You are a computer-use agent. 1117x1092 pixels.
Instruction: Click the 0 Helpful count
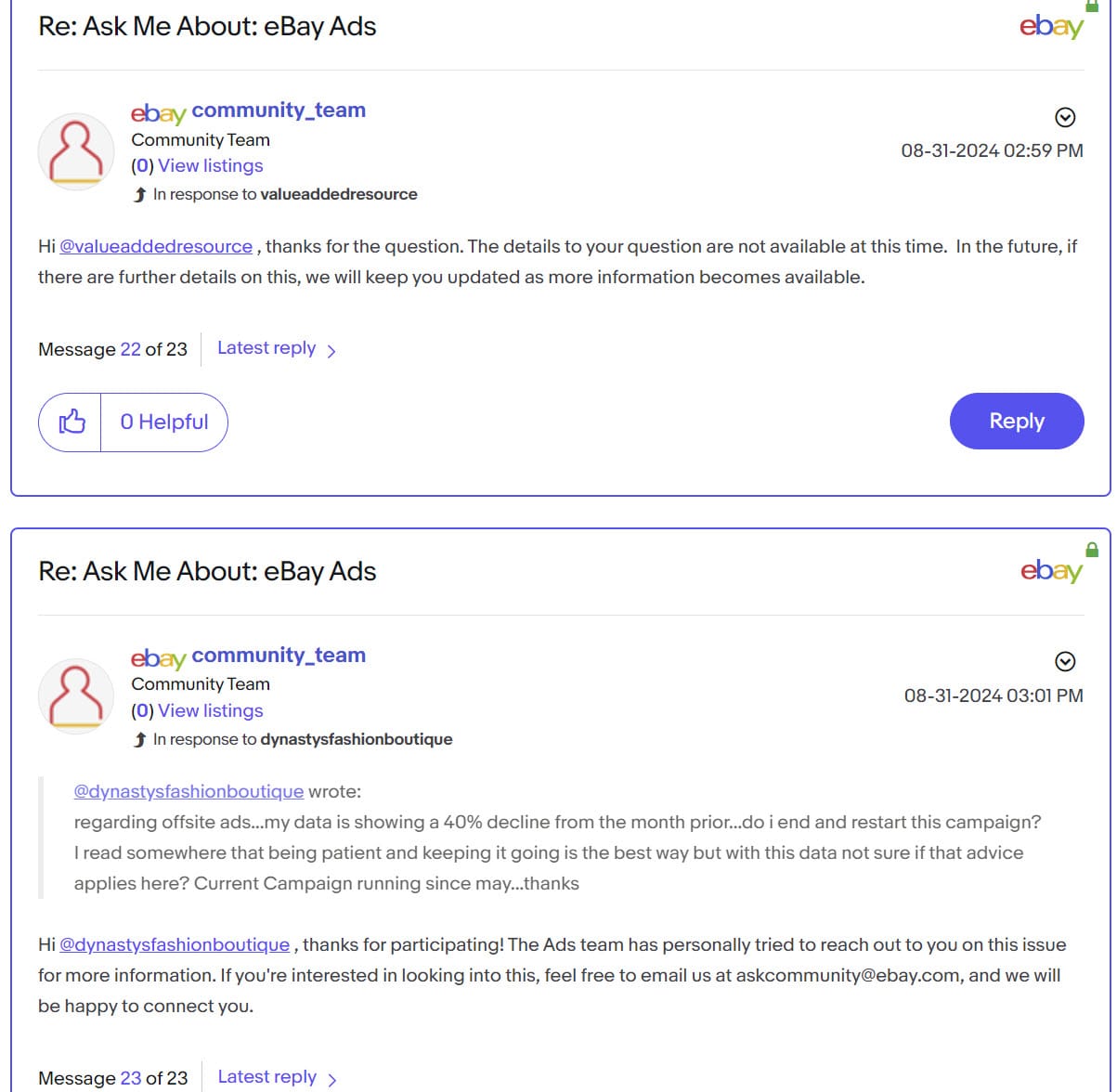click(164, 422)
